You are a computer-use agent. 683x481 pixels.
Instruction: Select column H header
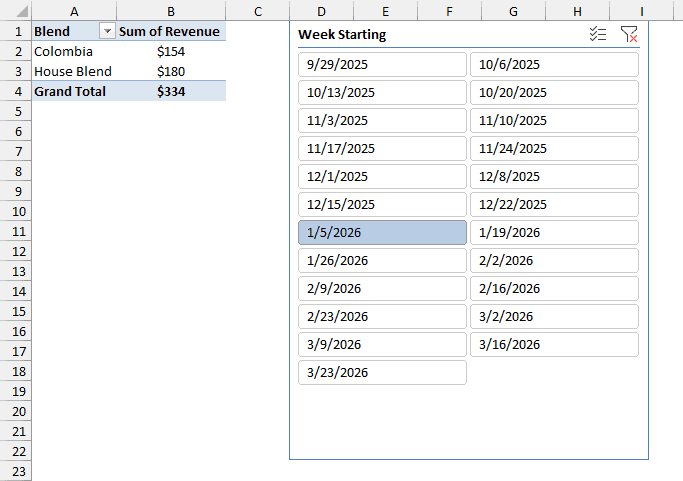click(578, 10)
